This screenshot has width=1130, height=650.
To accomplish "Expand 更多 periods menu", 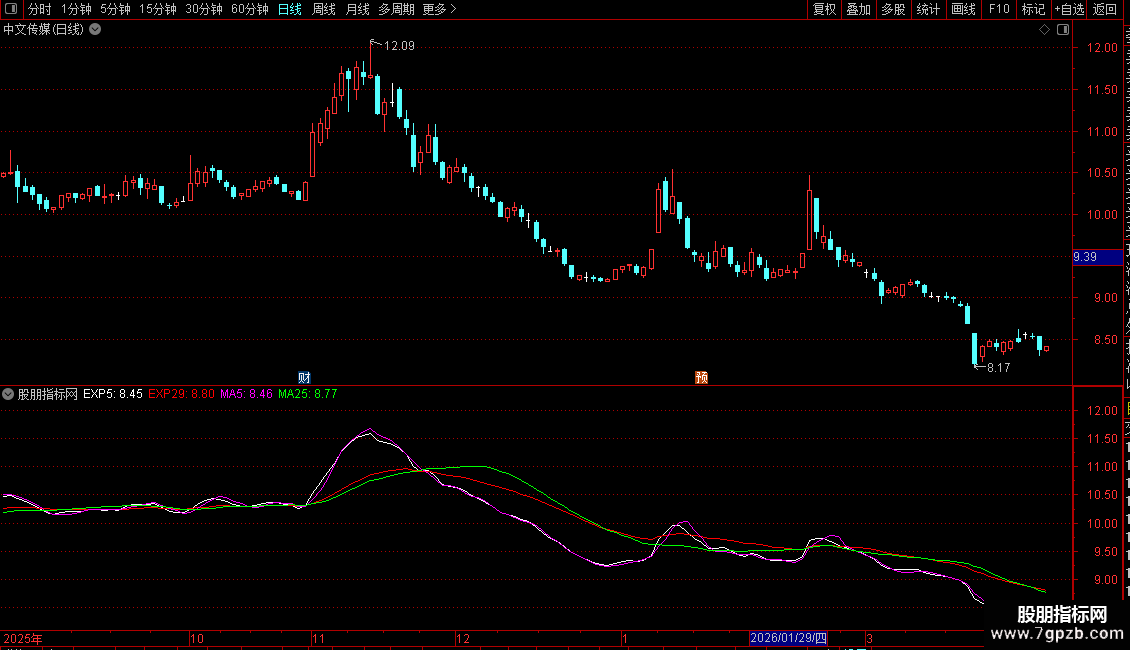I will coord(439,9).
